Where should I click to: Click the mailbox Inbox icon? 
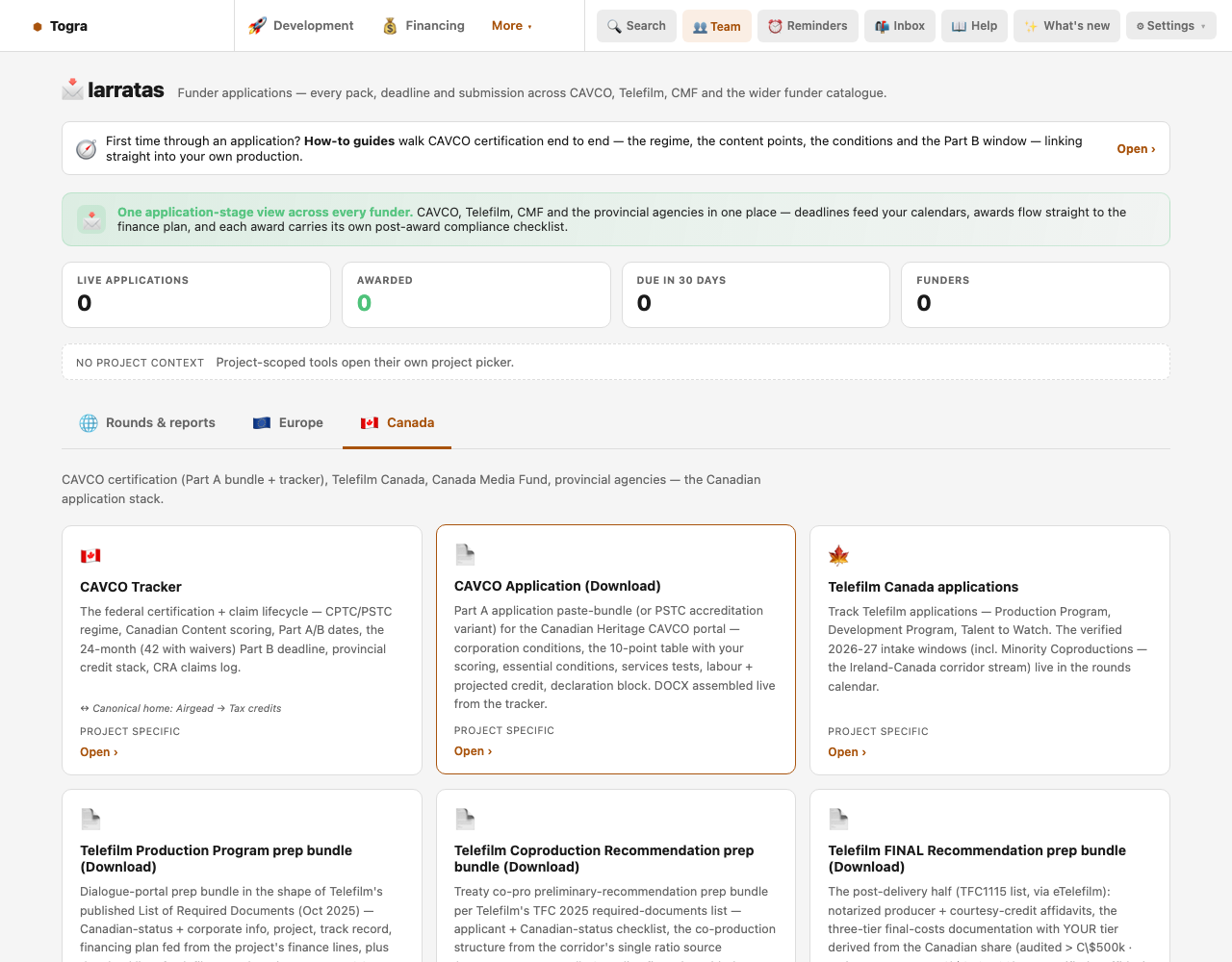click(x=882, y=27)
